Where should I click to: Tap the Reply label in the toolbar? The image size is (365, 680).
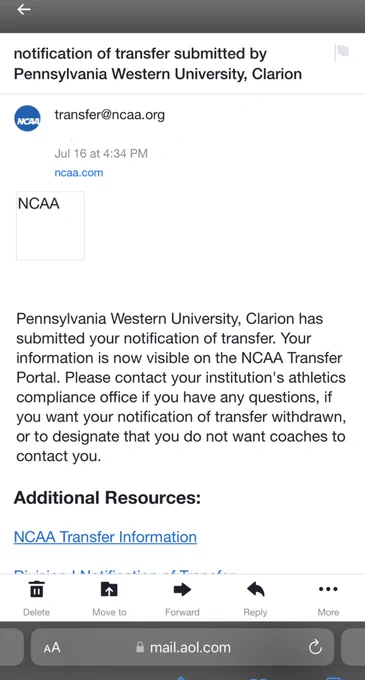click(255, 612)
